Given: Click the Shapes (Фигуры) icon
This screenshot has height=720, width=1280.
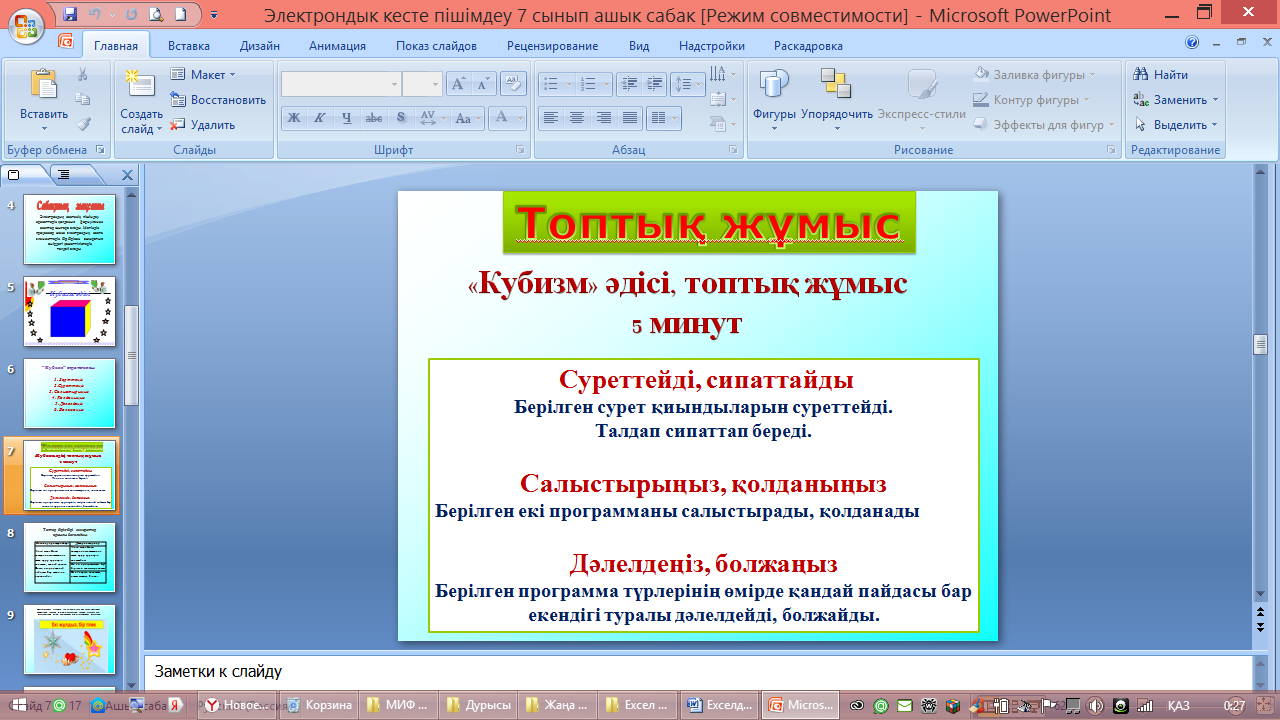Looking at the screenshot, I should click(774, 87).
